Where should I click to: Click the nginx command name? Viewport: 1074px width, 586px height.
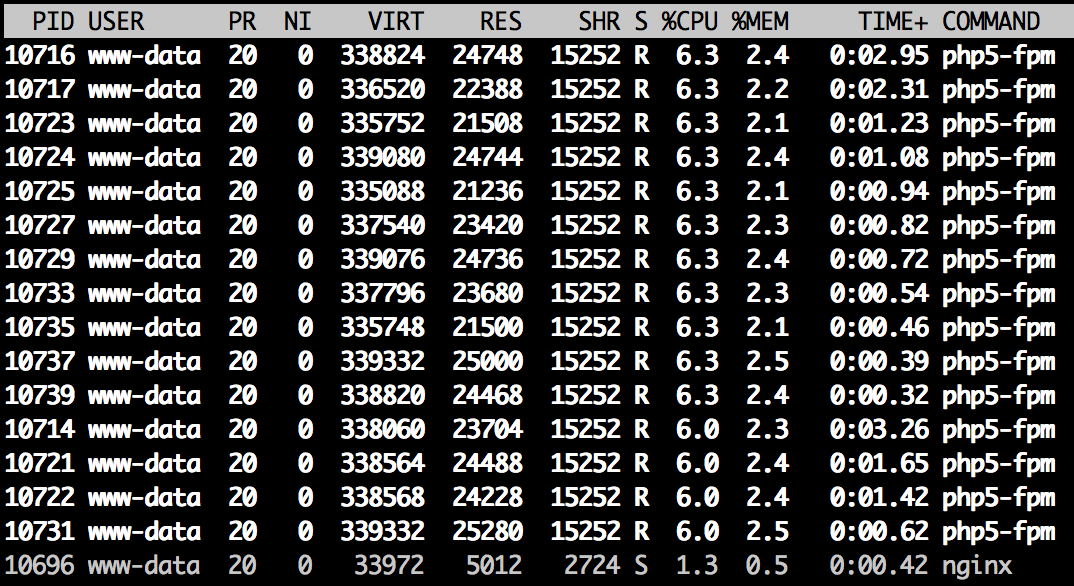coord(977,565)
